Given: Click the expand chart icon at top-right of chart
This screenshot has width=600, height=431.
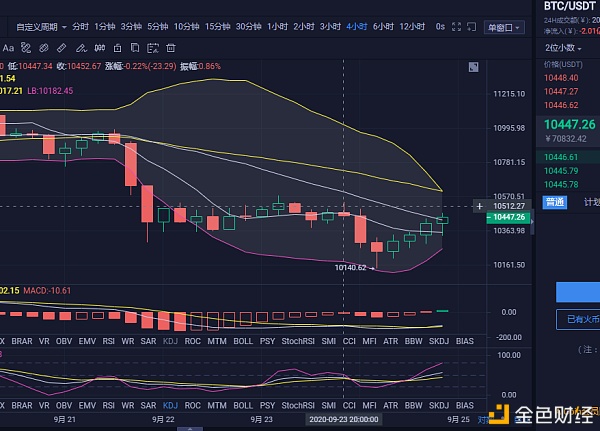Looking at the screenshot, I should click(x=474, y=67).
